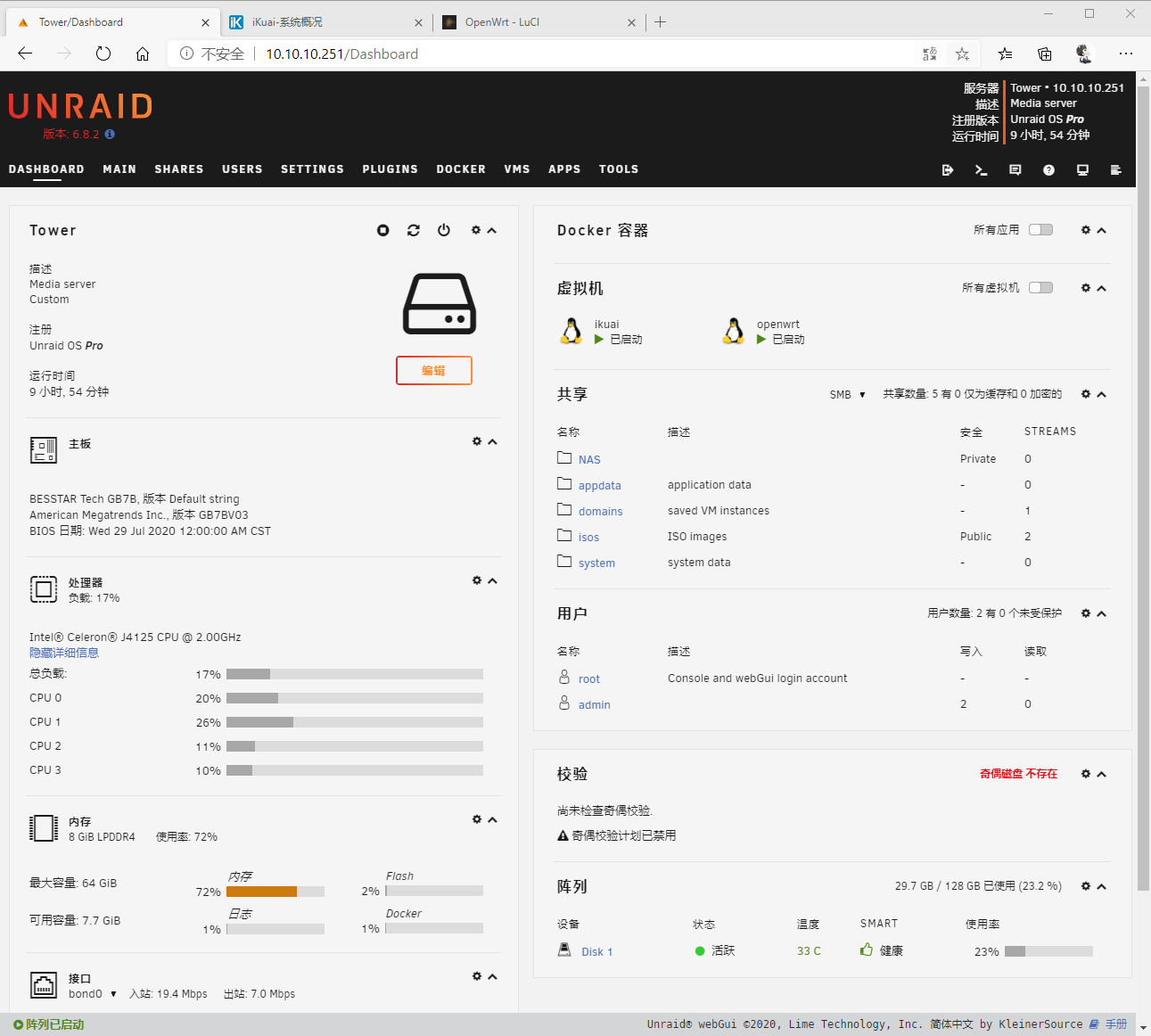1151x1036 pixels.
Task: Shut down Tower with the power icon
Action: (x=444, y=230)
